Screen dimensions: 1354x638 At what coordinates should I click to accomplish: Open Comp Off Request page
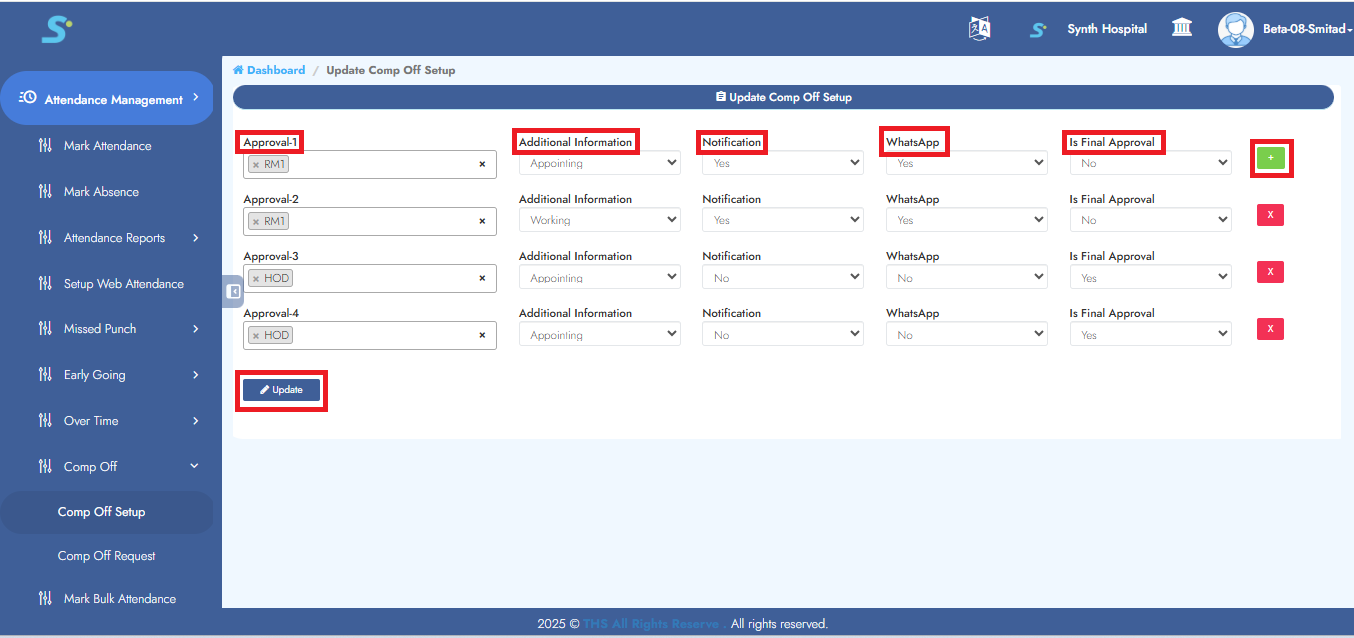106,556
